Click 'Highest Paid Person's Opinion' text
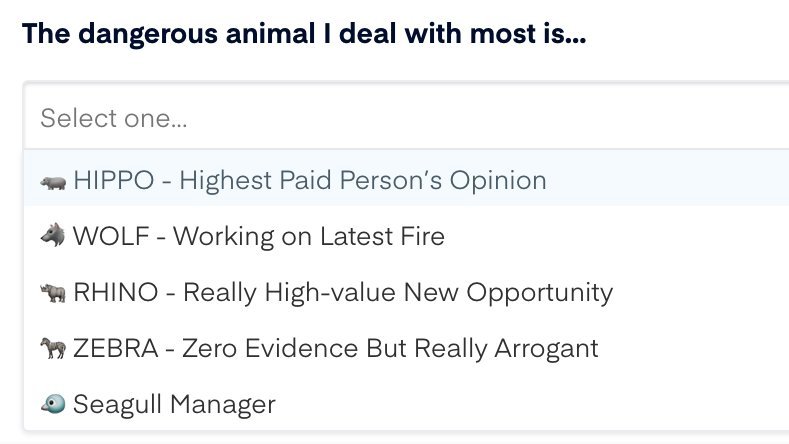Image resolution: width=789 pixels, height=444 pixels. [x=363, y=181]
